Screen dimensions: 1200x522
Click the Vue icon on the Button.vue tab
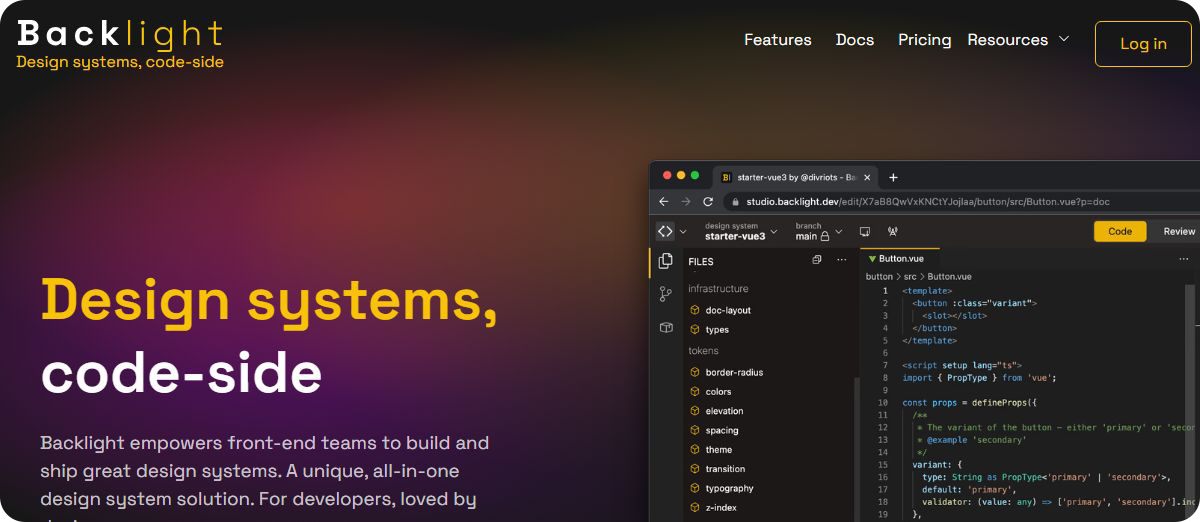coord(872,259)
